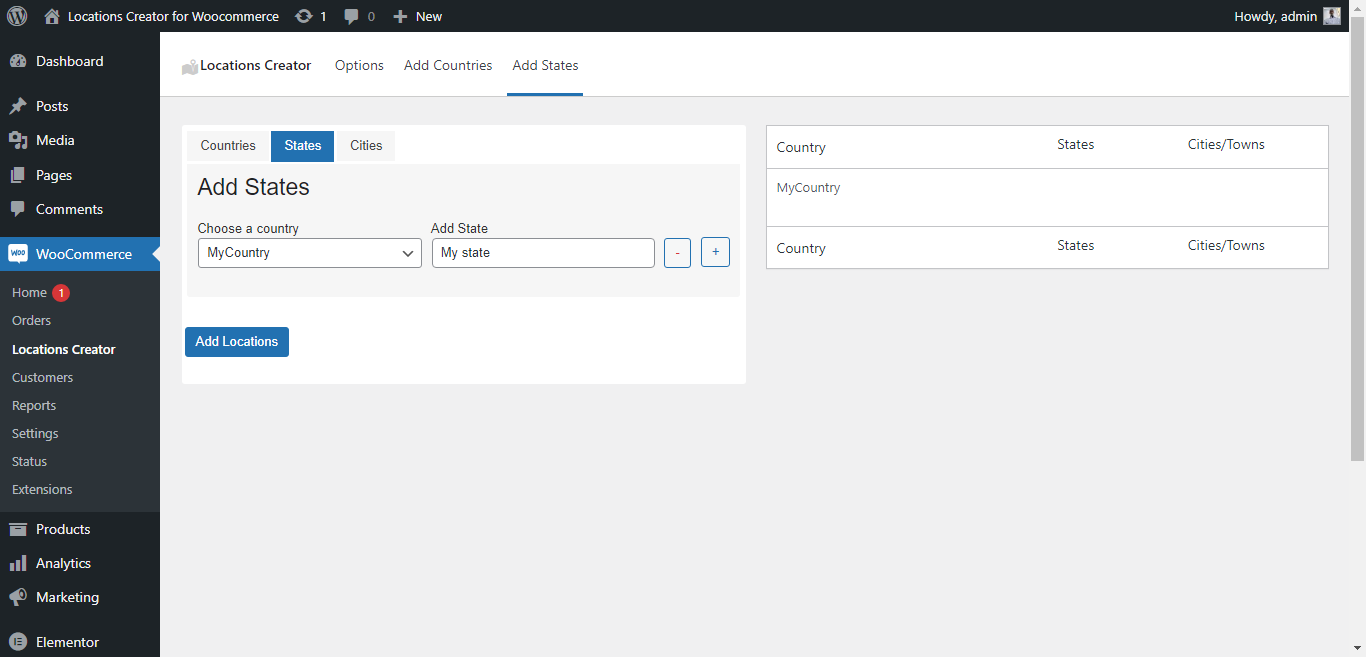Open the Orders submenu item
Image resolution: width=1366 pixels, height=657 pixels.
(x=31, y=321)
